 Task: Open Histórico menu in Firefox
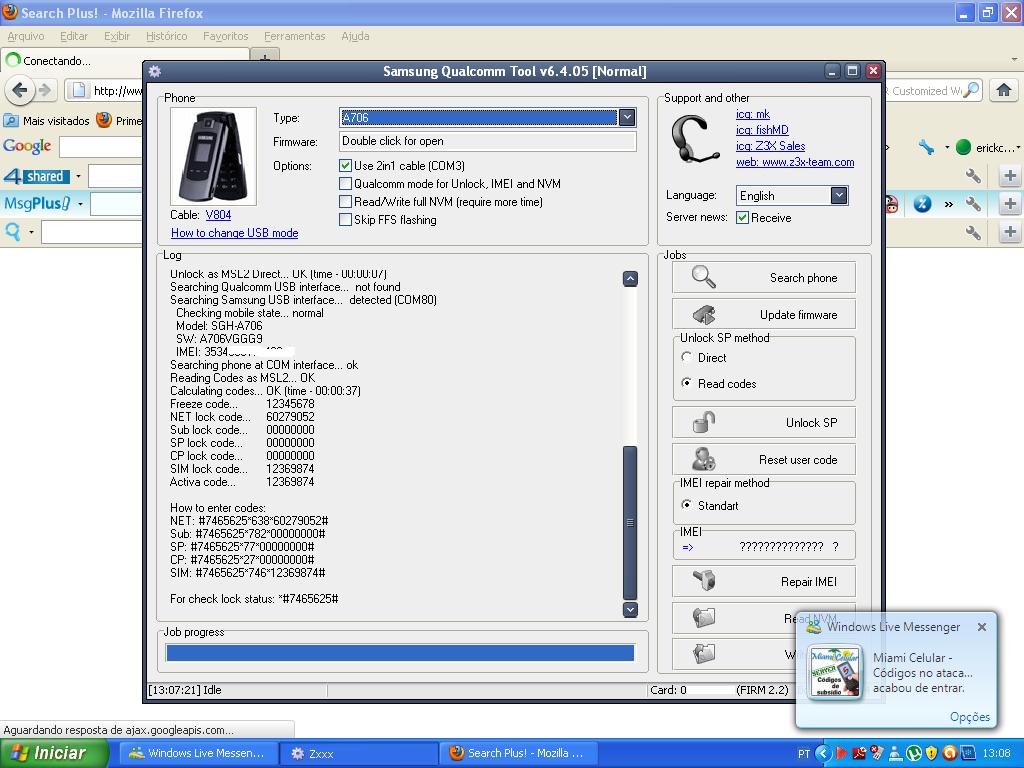[x=167, y=36]
